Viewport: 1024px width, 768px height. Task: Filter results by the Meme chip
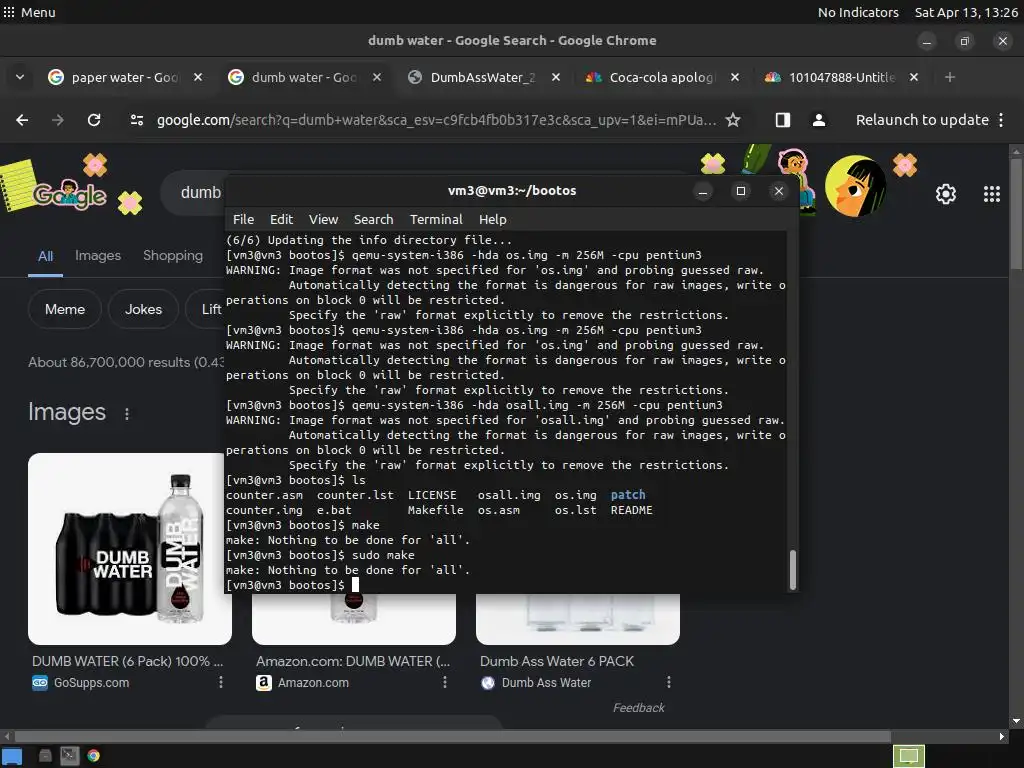pos(65,310)
